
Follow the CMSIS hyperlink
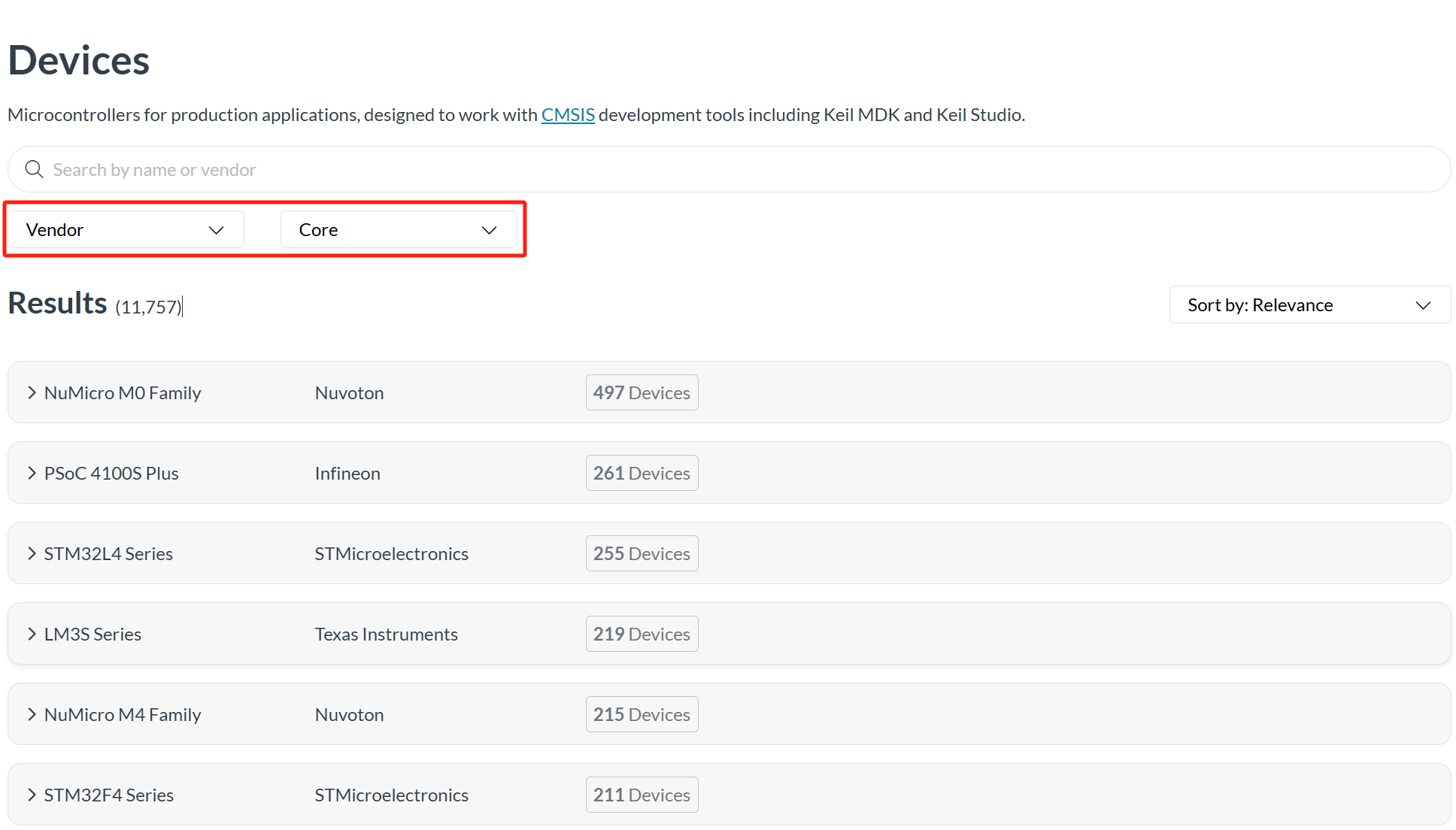click(x=568, y=114)
